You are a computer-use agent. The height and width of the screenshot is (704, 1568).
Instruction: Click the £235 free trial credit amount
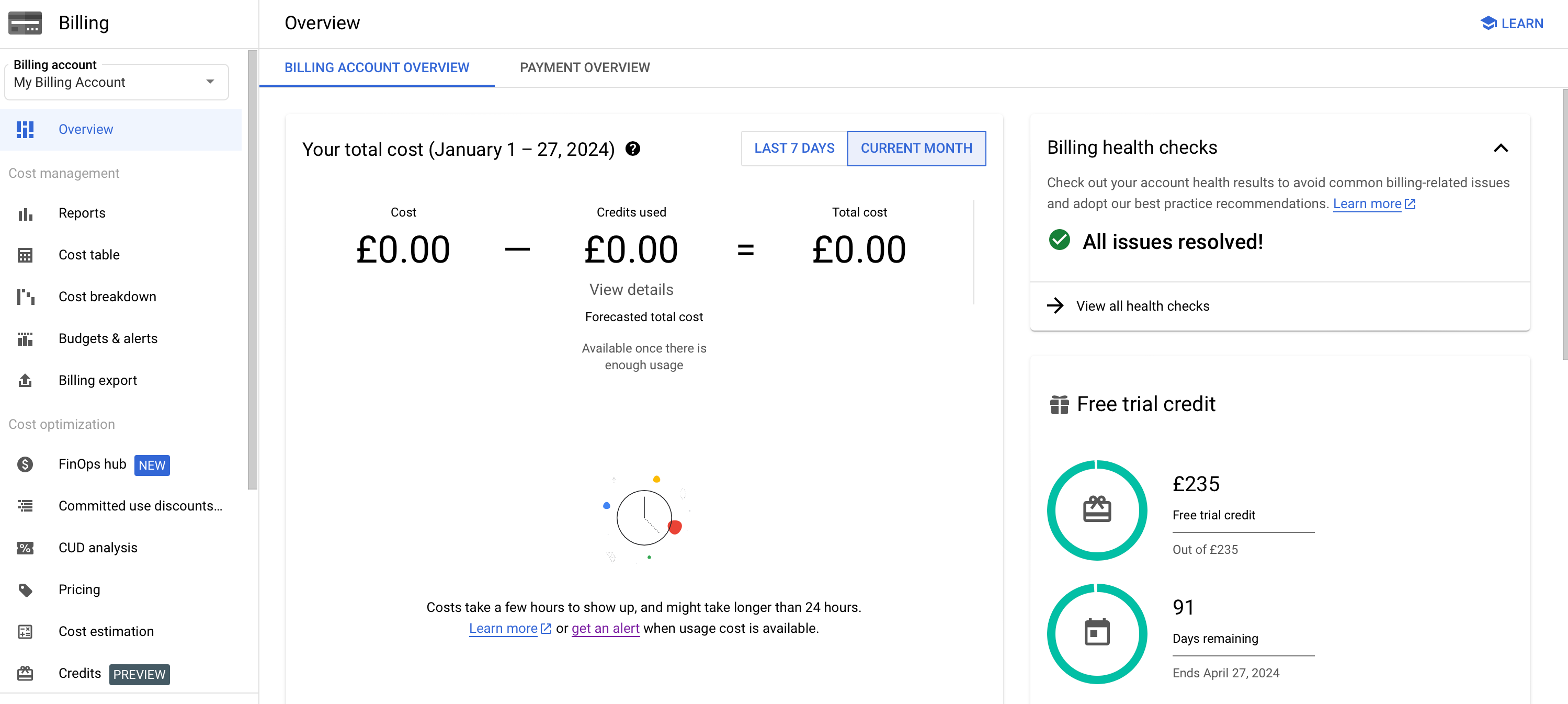click(1196, 484)
